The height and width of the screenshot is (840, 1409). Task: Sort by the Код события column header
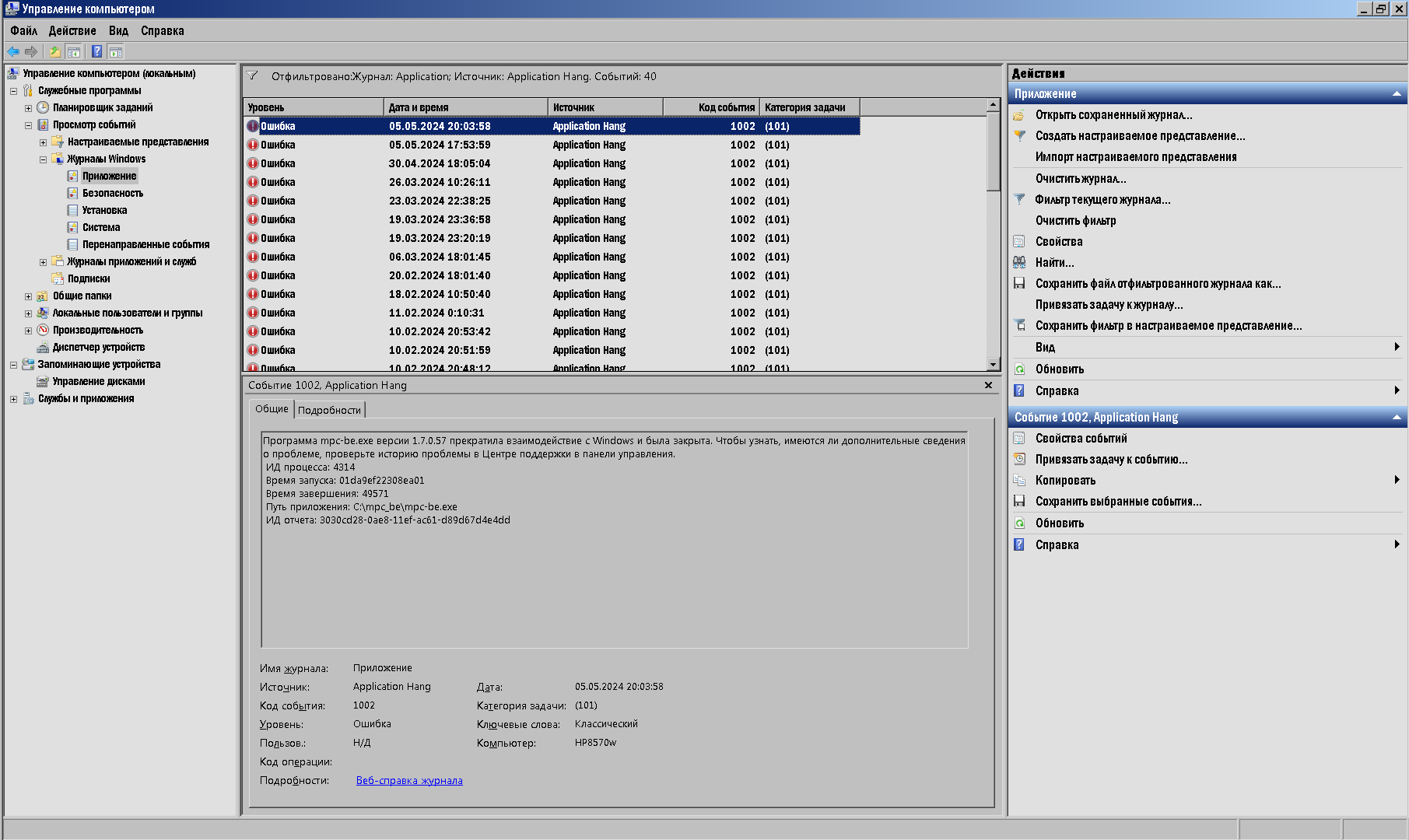(x=711, y=107)
